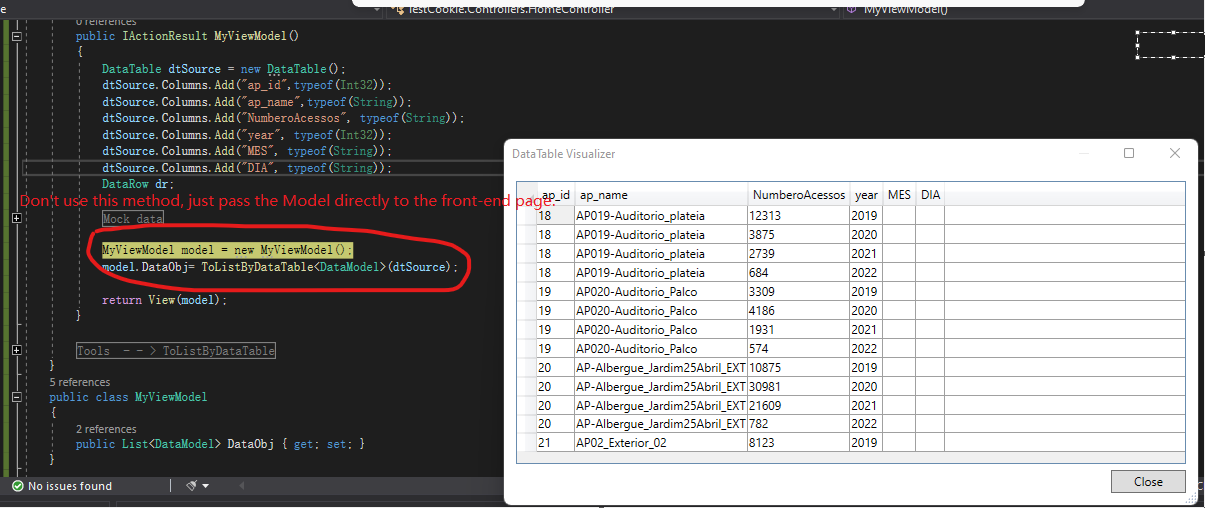Click the Columns.Add("DIA") code line
The height and width of the screenshot is (508, 1205).
[247, 168]
